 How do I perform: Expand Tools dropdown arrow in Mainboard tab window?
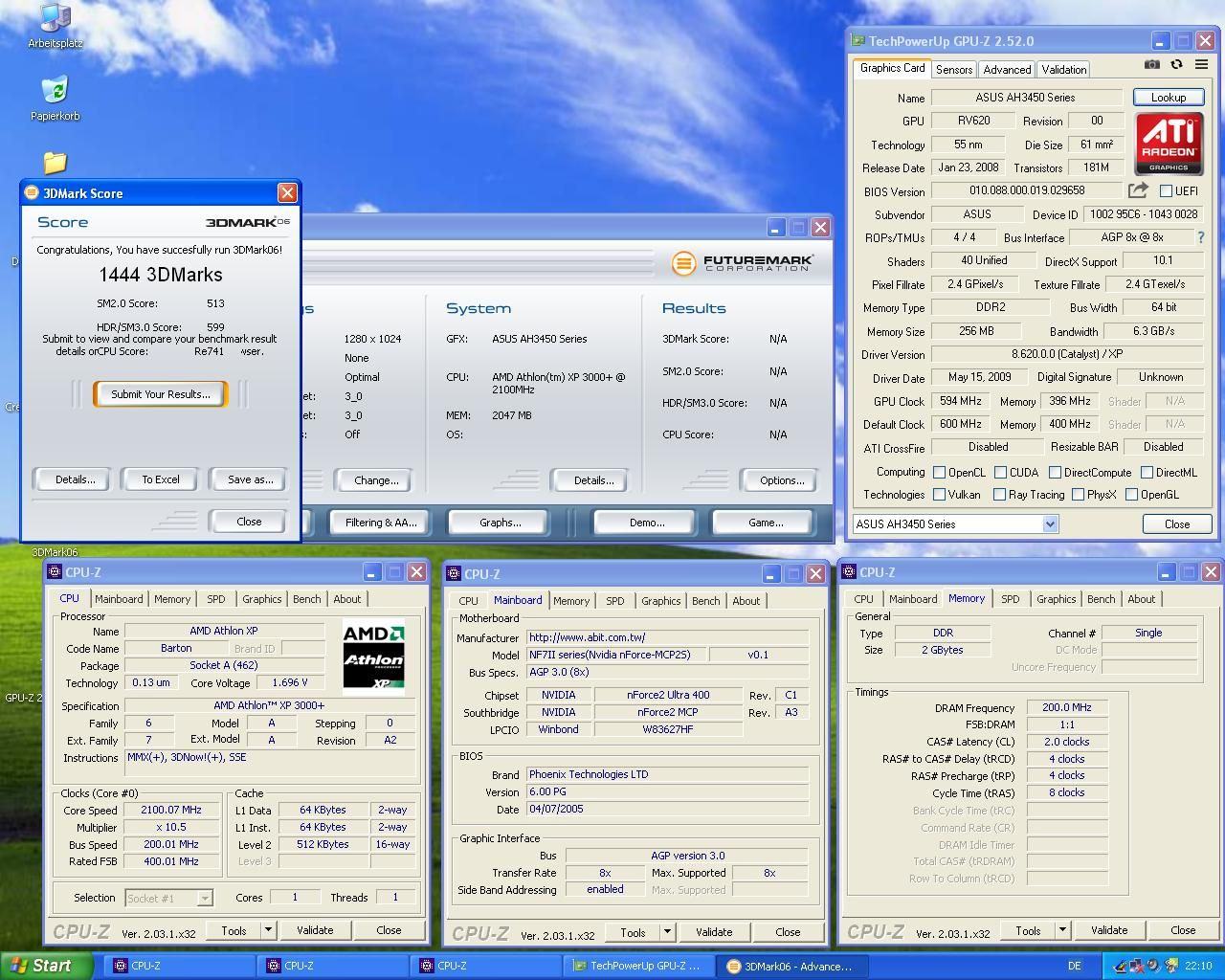tap(667, 931)
